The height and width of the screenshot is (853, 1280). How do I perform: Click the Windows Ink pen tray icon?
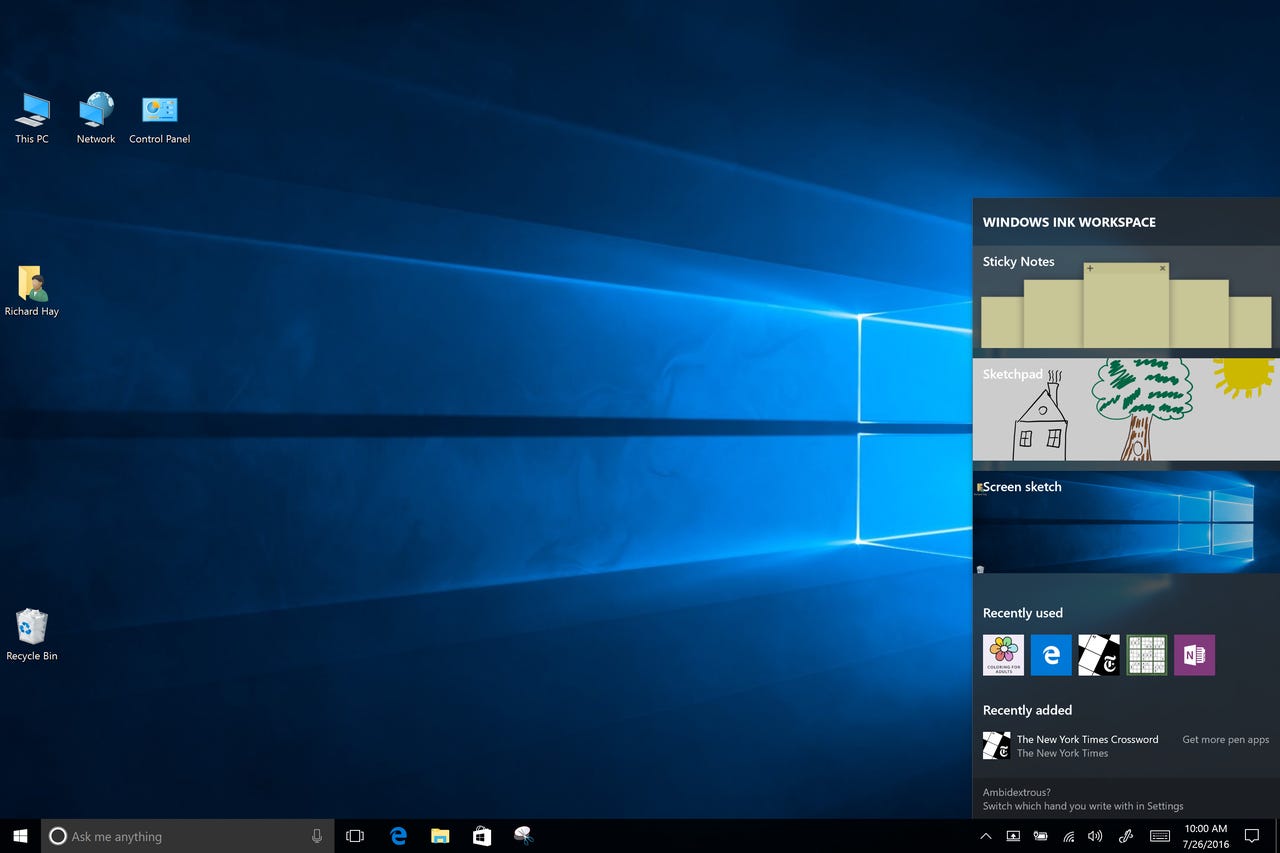1125,835
